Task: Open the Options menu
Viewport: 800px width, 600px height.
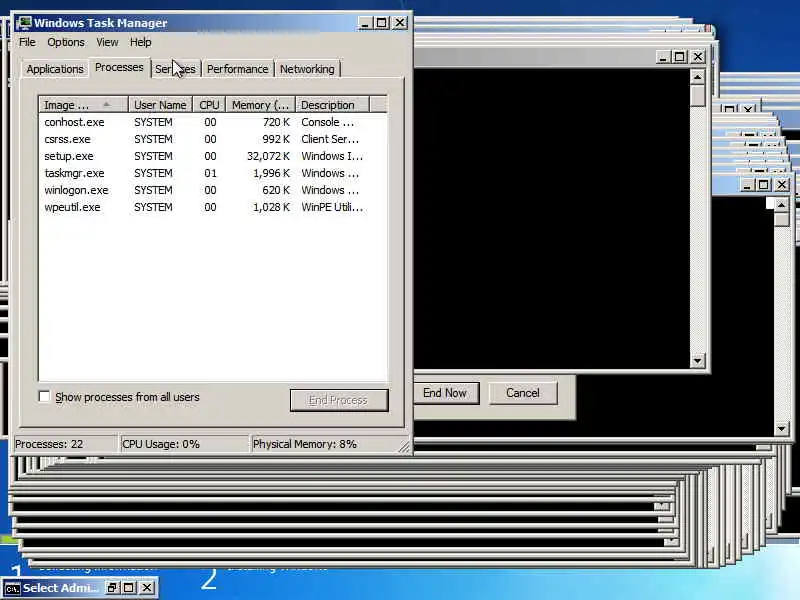Action: pyautogui.click(x=66, y=42)
